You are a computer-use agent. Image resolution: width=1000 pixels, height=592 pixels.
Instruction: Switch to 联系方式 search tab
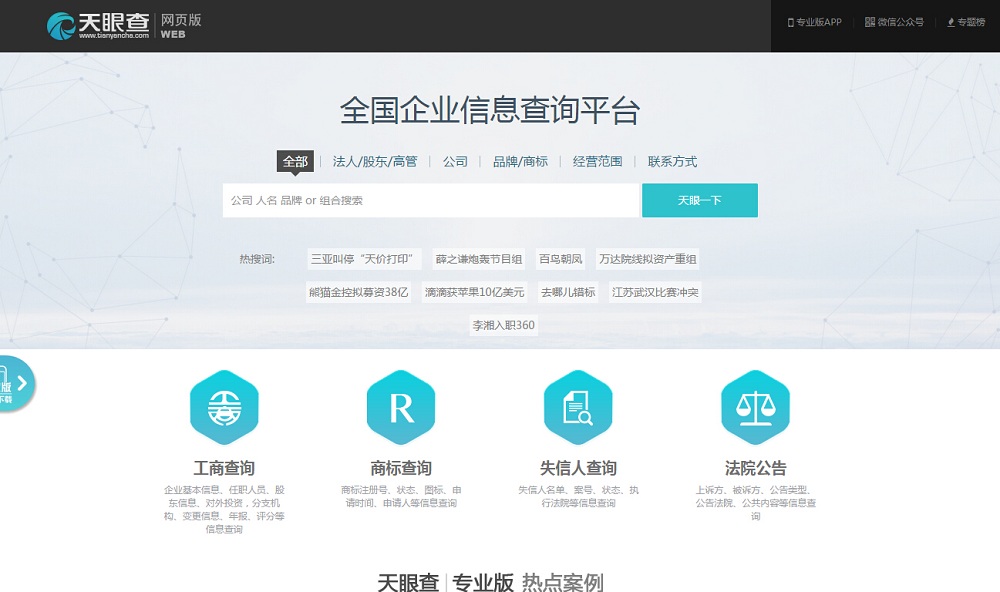point(672,161)
